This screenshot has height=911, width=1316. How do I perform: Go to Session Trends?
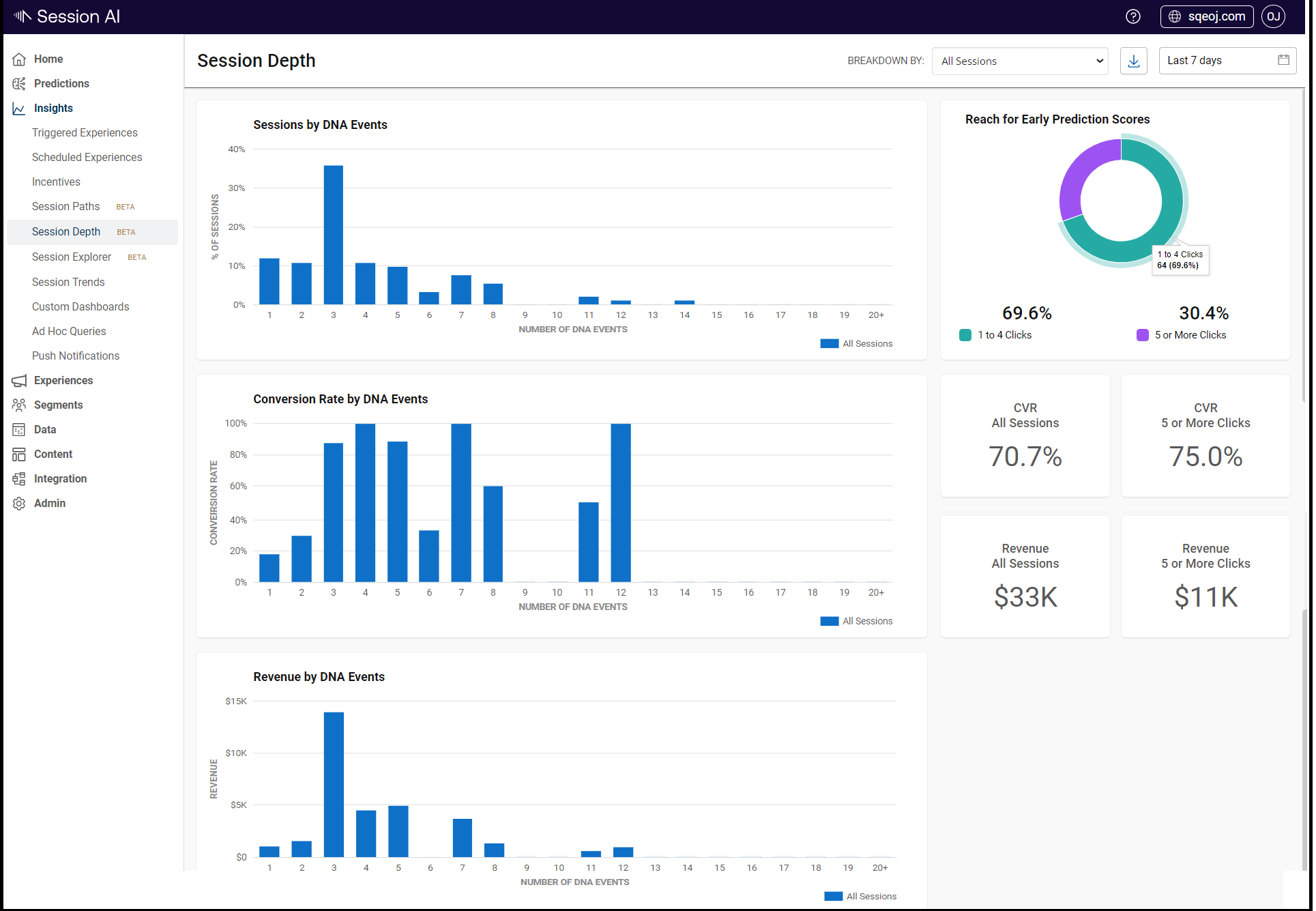[x=68, y=283]
